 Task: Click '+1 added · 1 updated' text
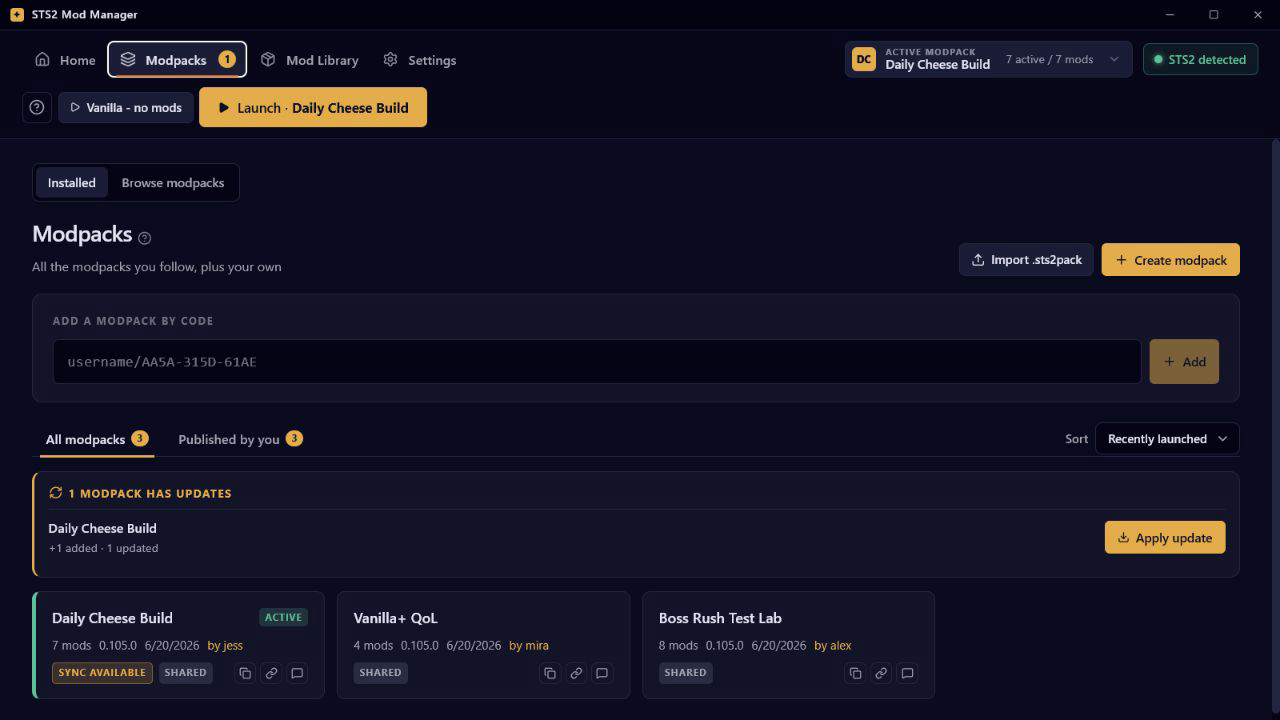tap(103, 548)
